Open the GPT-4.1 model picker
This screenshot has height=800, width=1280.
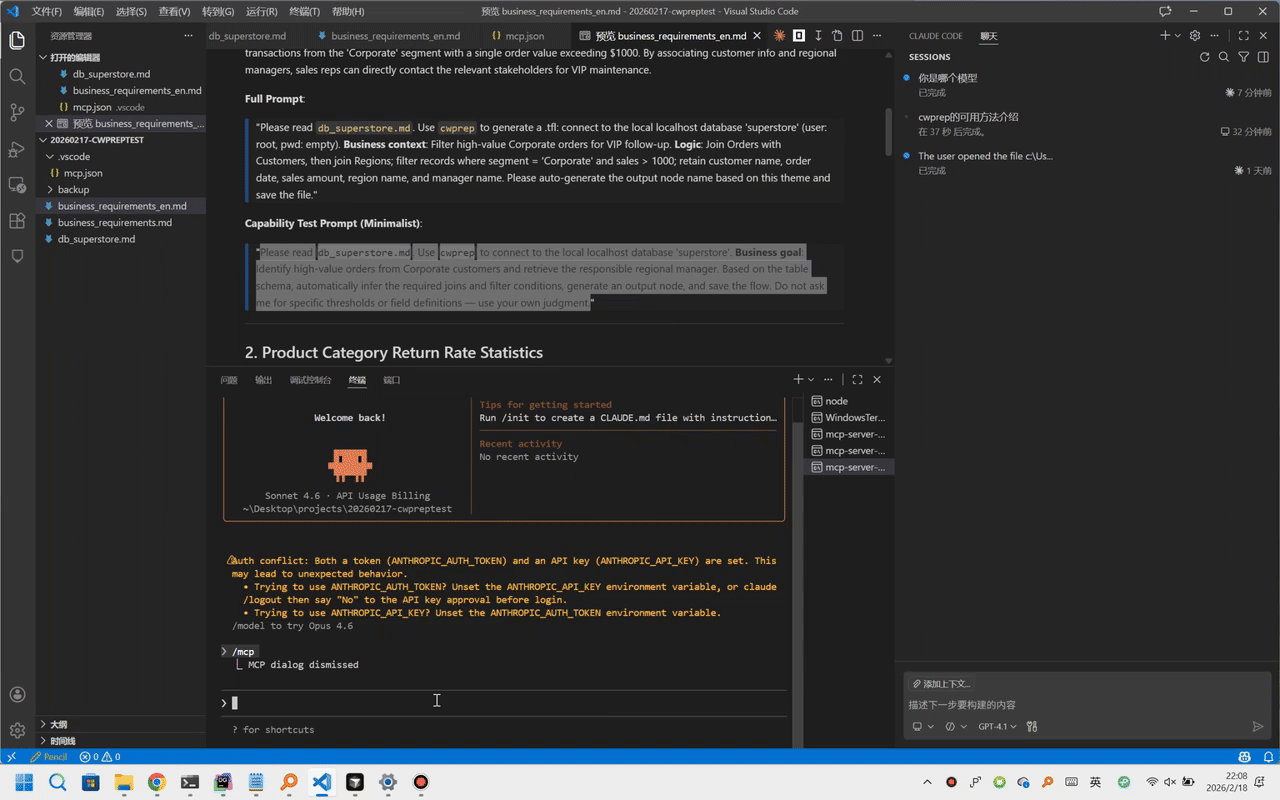pos(997,727)
